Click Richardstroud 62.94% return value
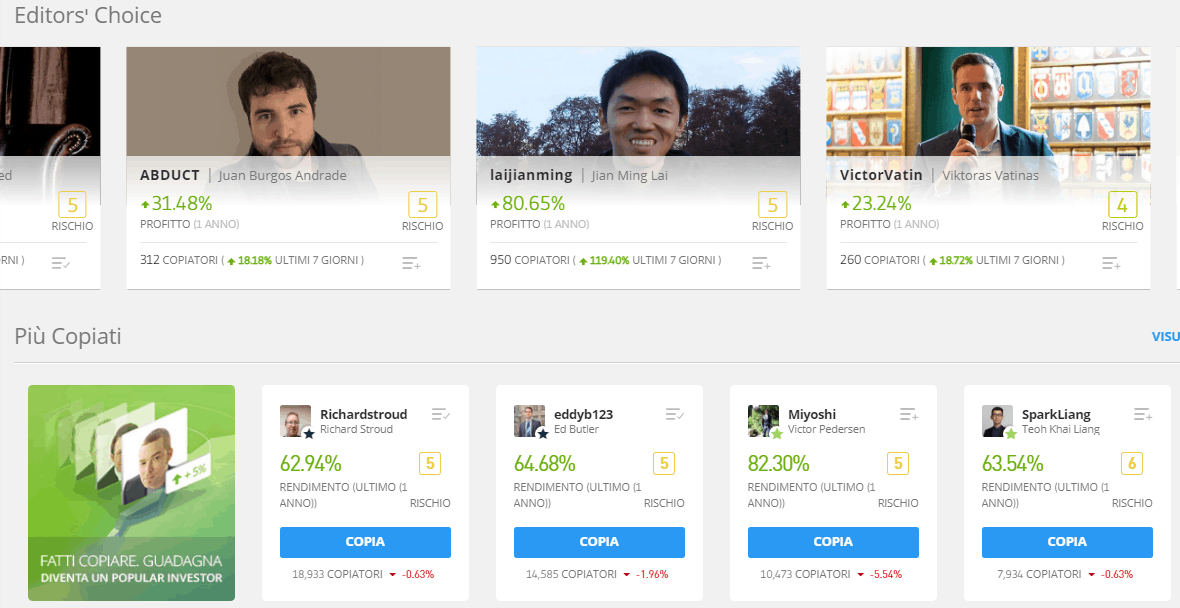 310,463
